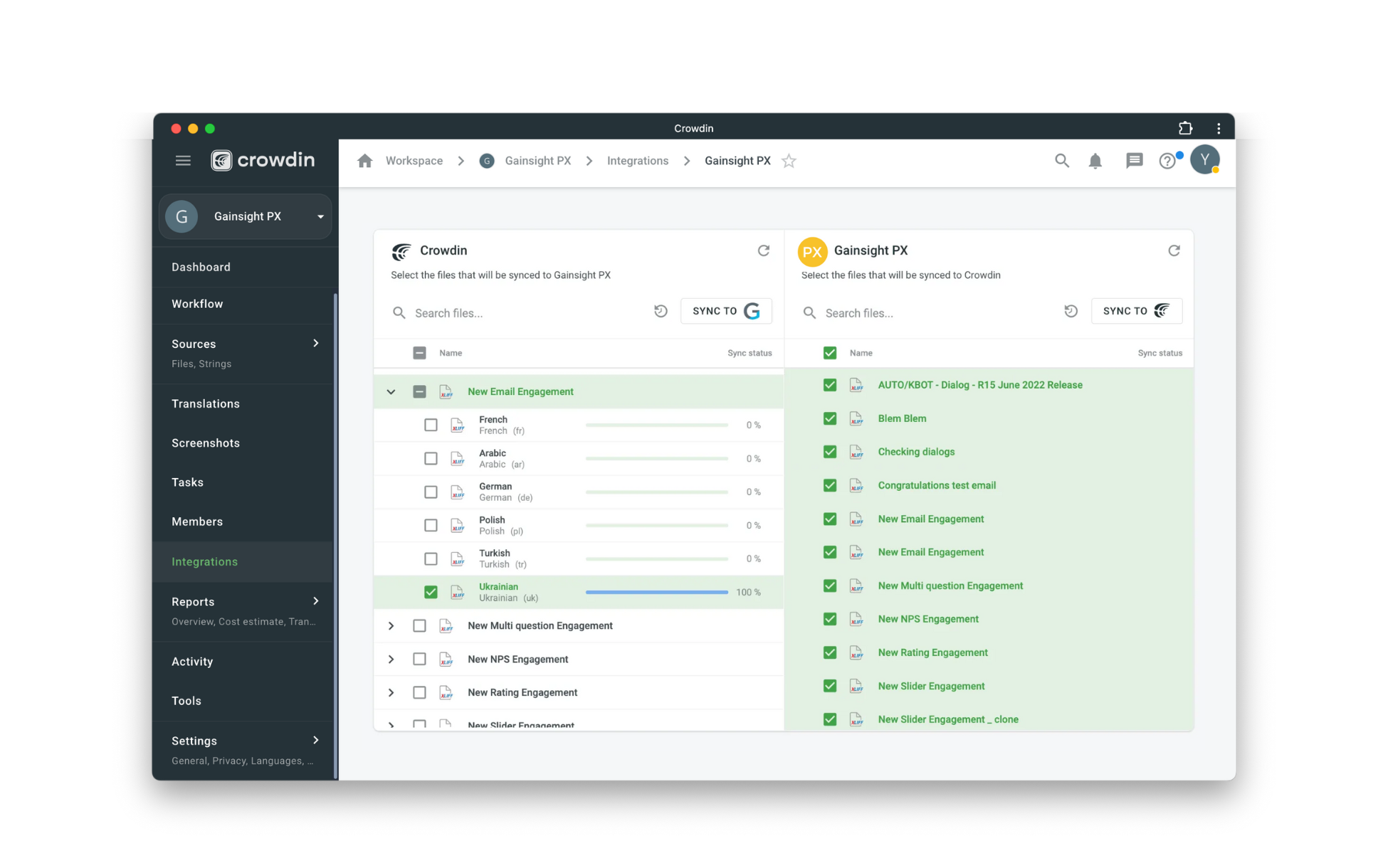This screenshot has width=1388, height=868.
Task: Open search with top-right magnifier icon
Action: pyautogui.click(x=1061, y=161)
